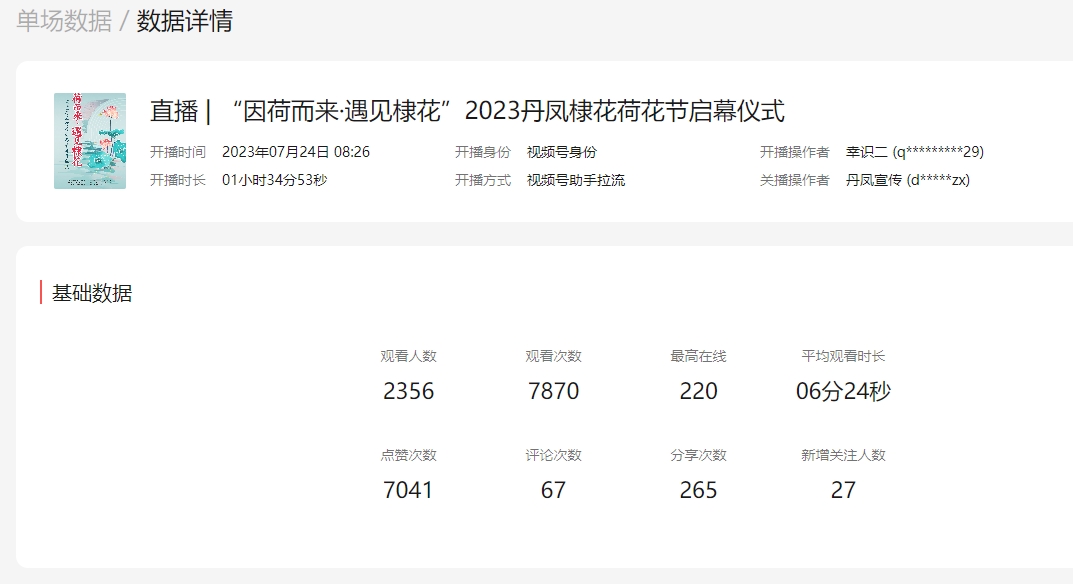Select the 最高在线 value 220
This screenshot has width=1073, height=584.
click(x=698, y=391)
